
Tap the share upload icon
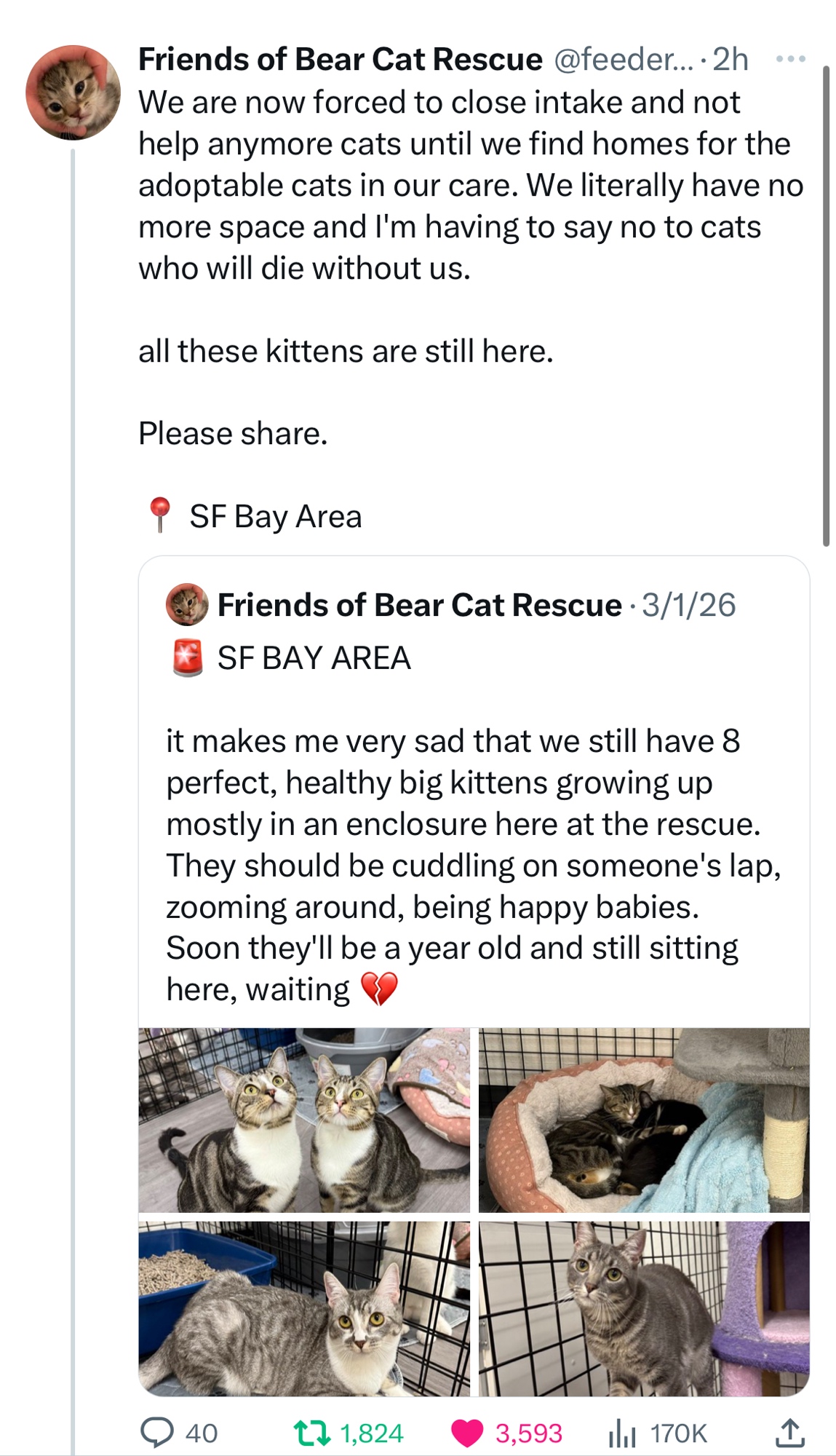pos(789,1433)
